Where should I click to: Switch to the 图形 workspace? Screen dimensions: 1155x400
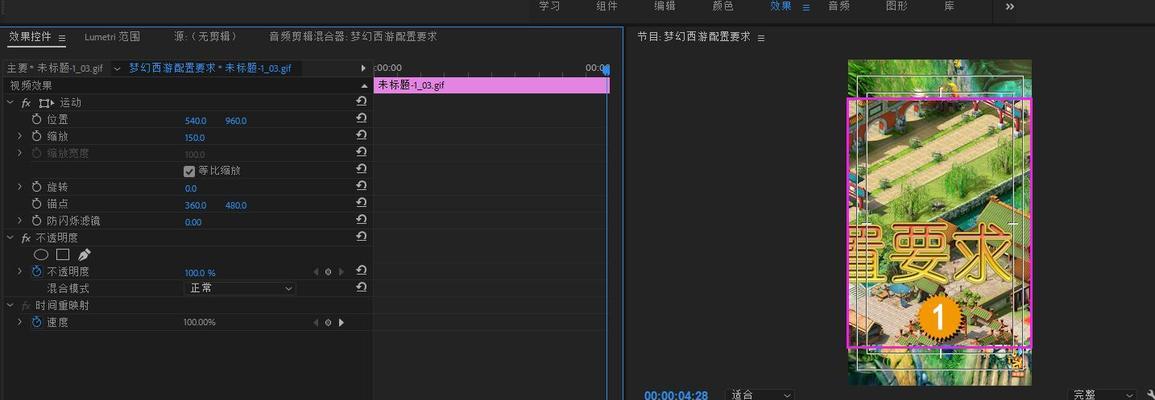[x=896, y=6]
